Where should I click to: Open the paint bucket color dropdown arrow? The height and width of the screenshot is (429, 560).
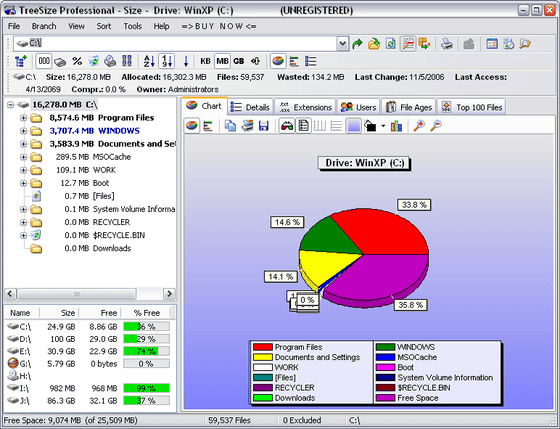tap(383, 126)
